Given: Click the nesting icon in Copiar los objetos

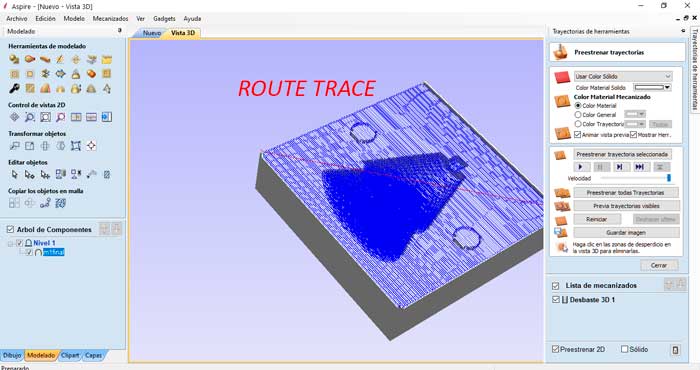Looking at the screenshot, I should pyautogui.click(x=60, y=203).
